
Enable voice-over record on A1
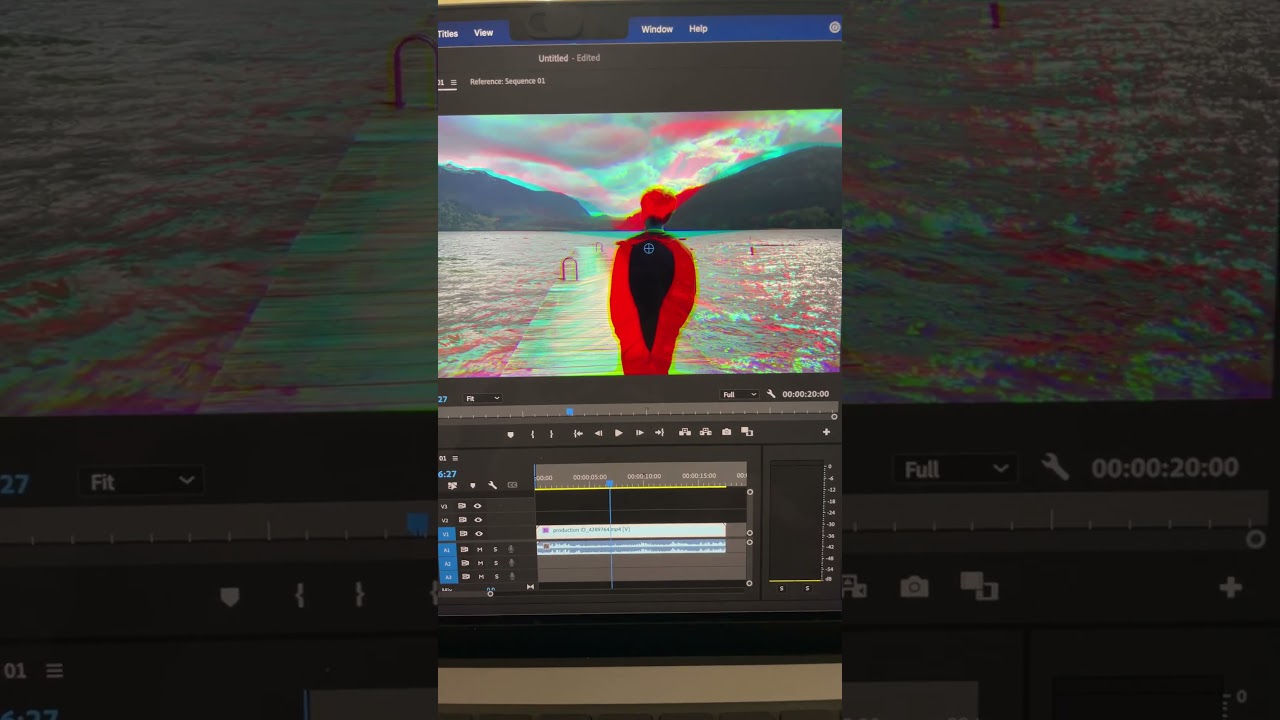pos(511,549)
